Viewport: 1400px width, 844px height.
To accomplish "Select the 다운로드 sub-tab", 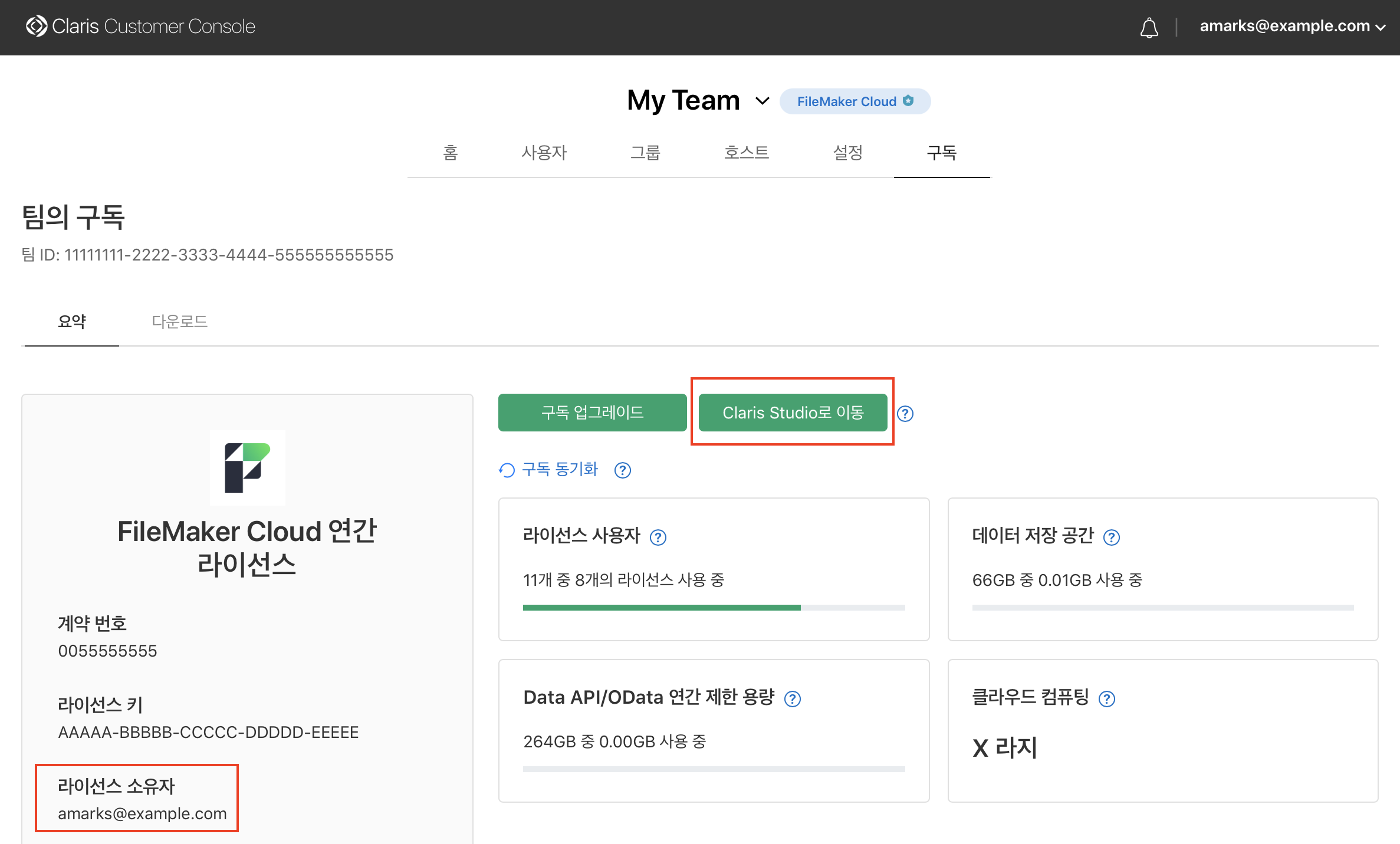I will [179, 322].
